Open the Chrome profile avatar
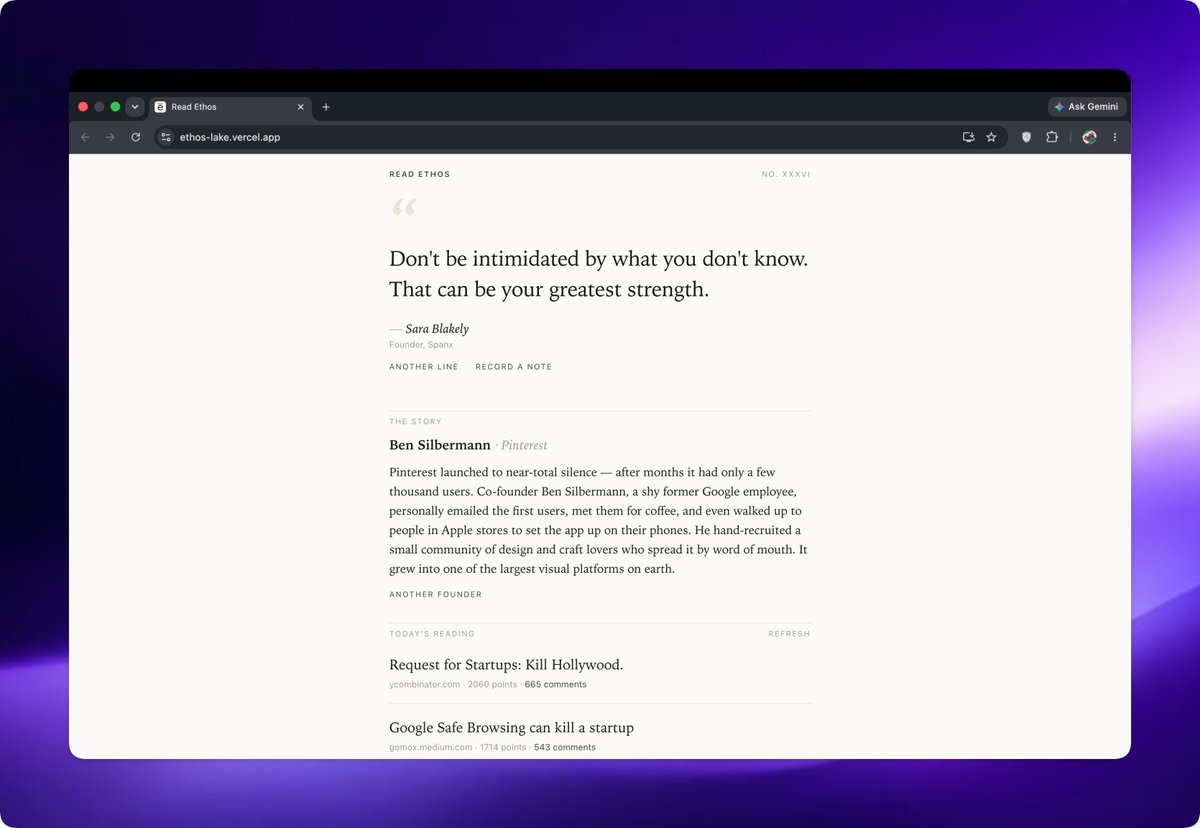Image resolution: width=1200 pixels, height=828 pixels. (1089, 137)
